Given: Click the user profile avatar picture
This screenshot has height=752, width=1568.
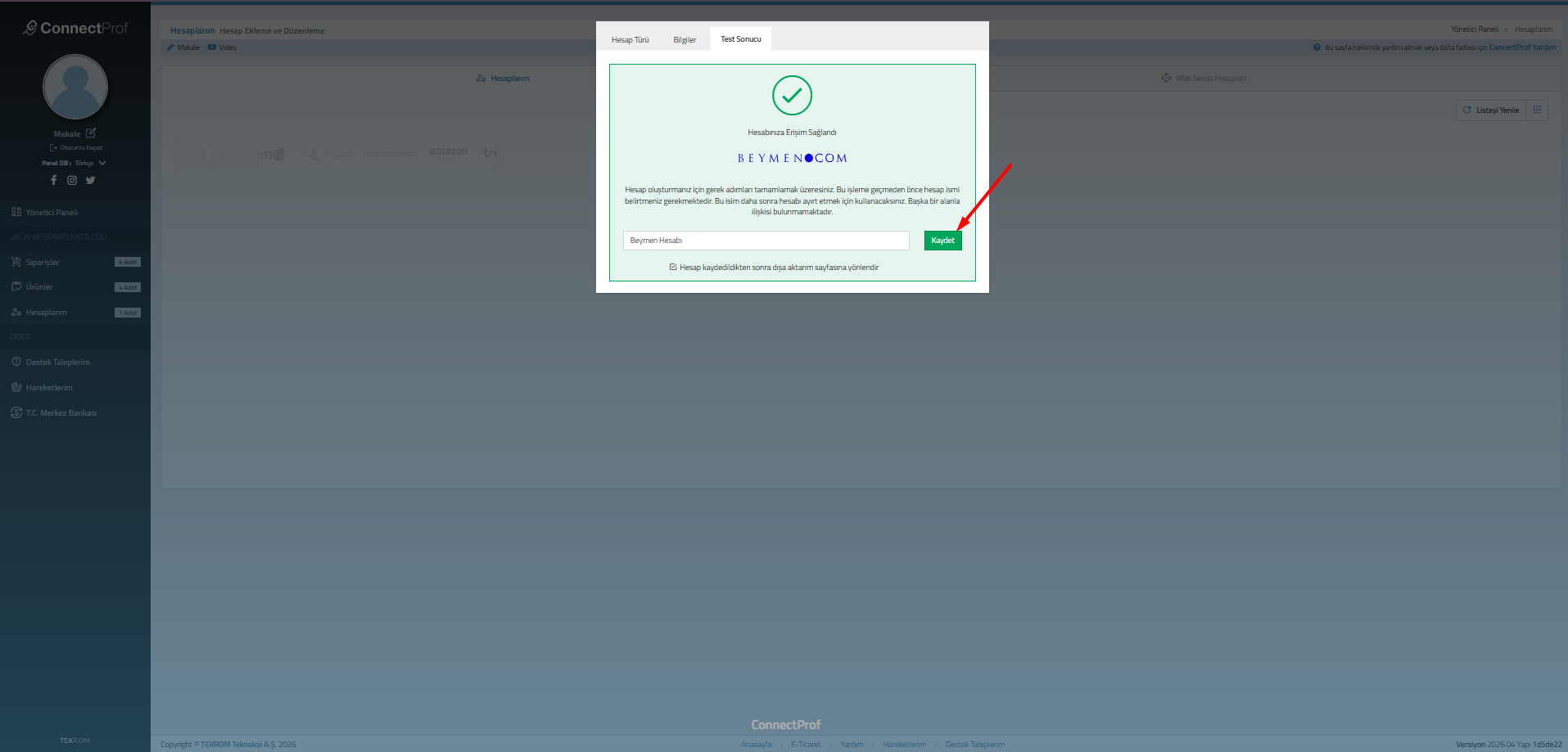Looking at the screenshot, I should click(x=75, y=87).
